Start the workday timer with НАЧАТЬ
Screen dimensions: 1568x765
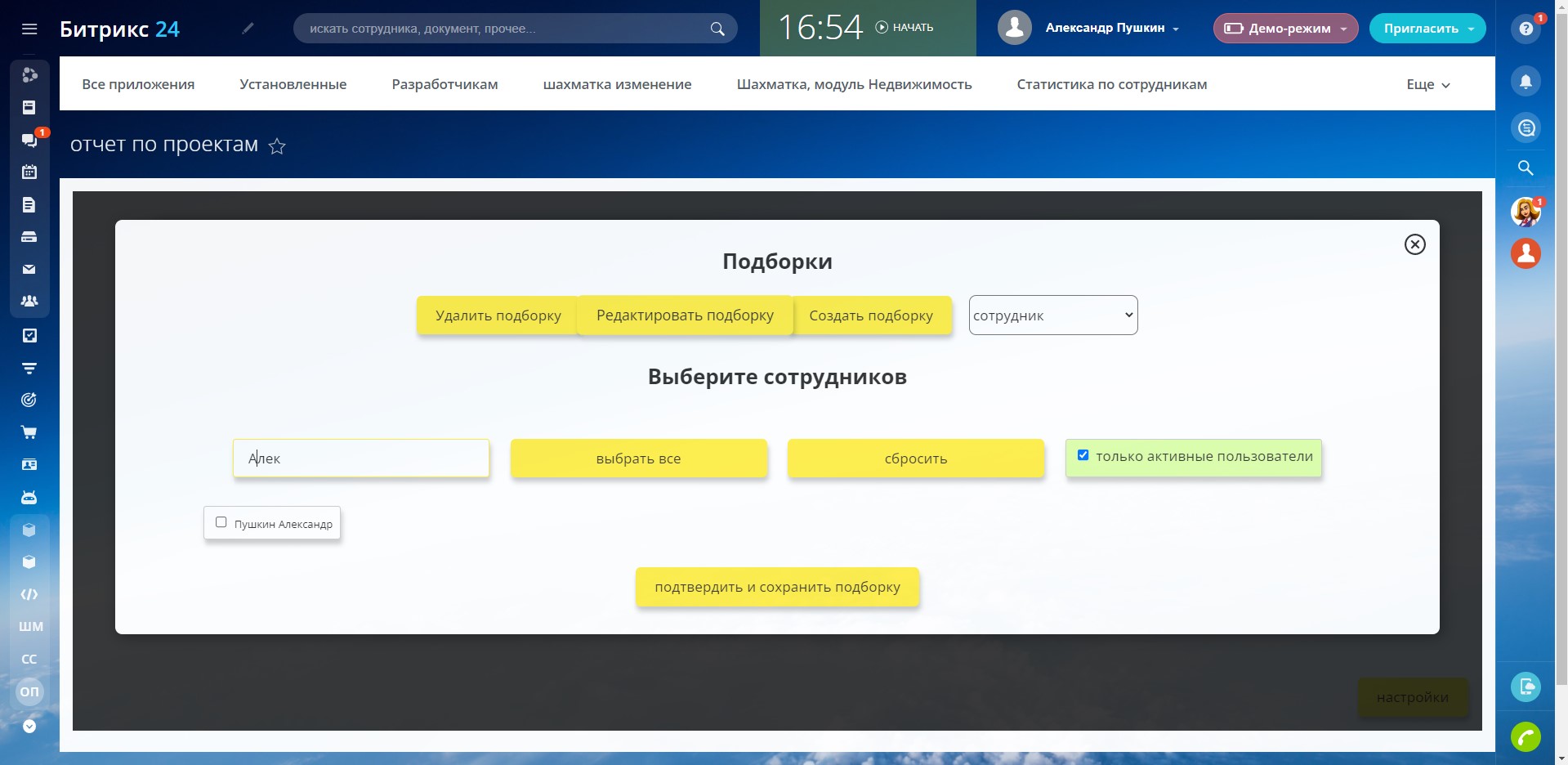905,28
